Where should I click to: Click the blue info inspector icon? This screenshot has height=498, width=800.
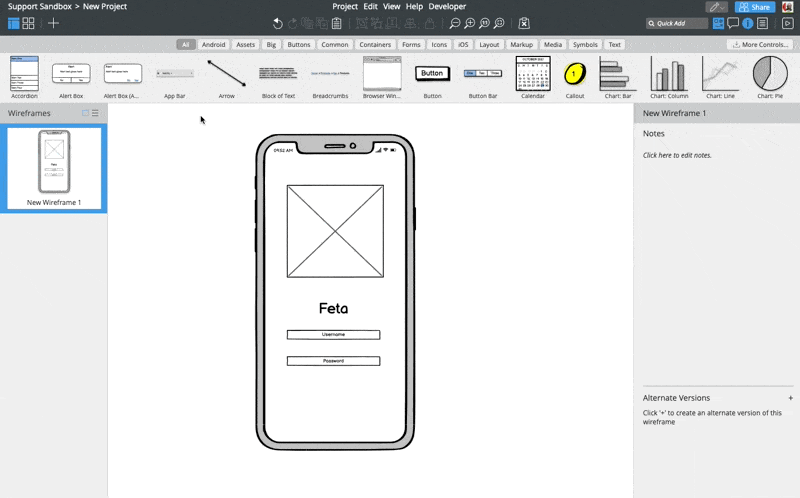(748, 23)
